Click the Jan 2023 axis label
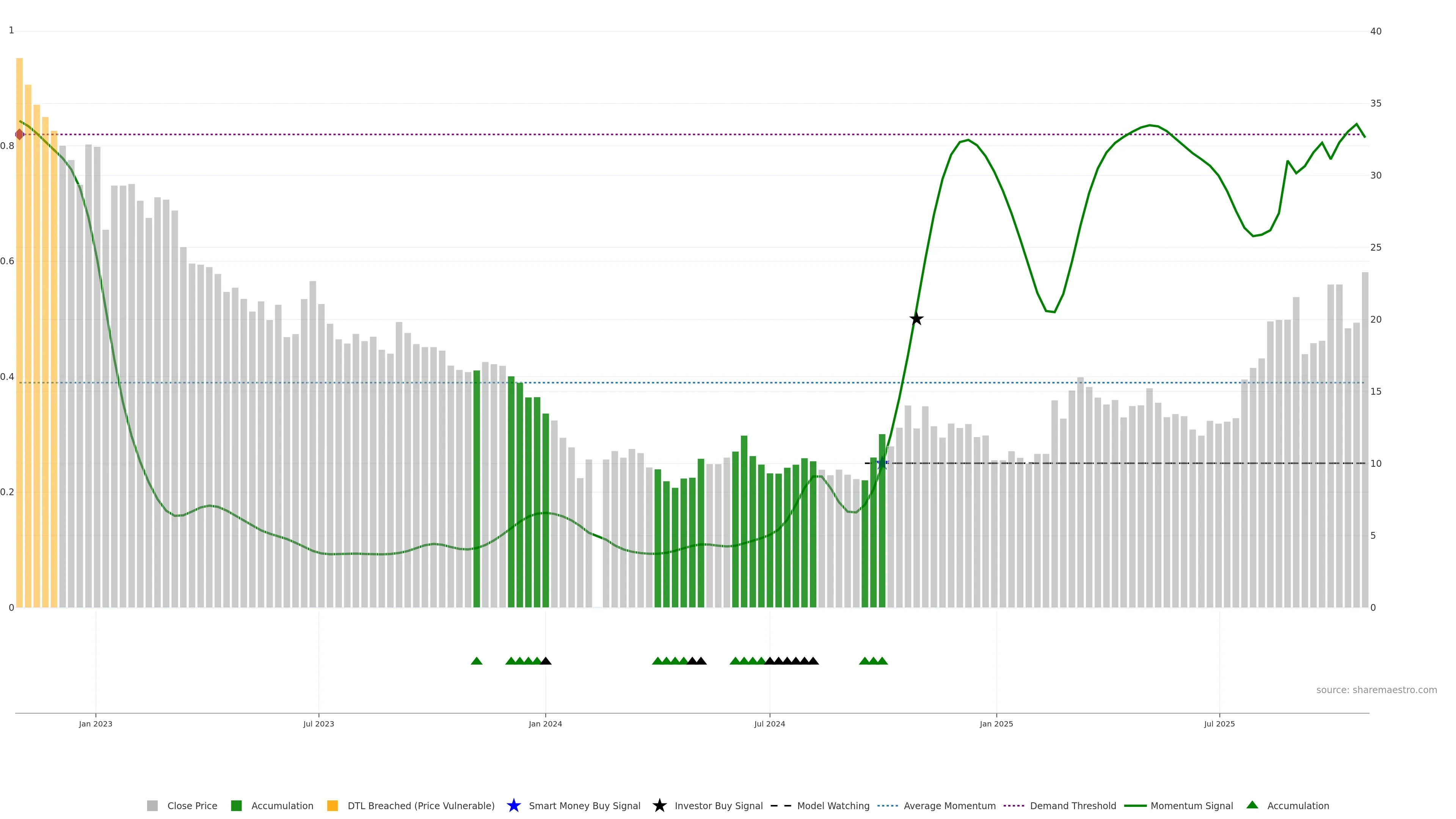The width and height of the screenshot is (1456, 819). coord(96,724)
